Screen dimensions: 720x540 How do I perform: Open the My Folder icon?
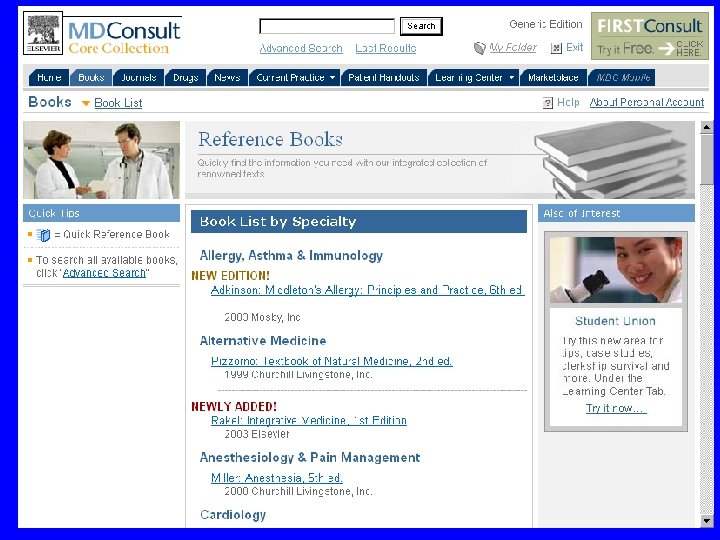coord(479,48)
